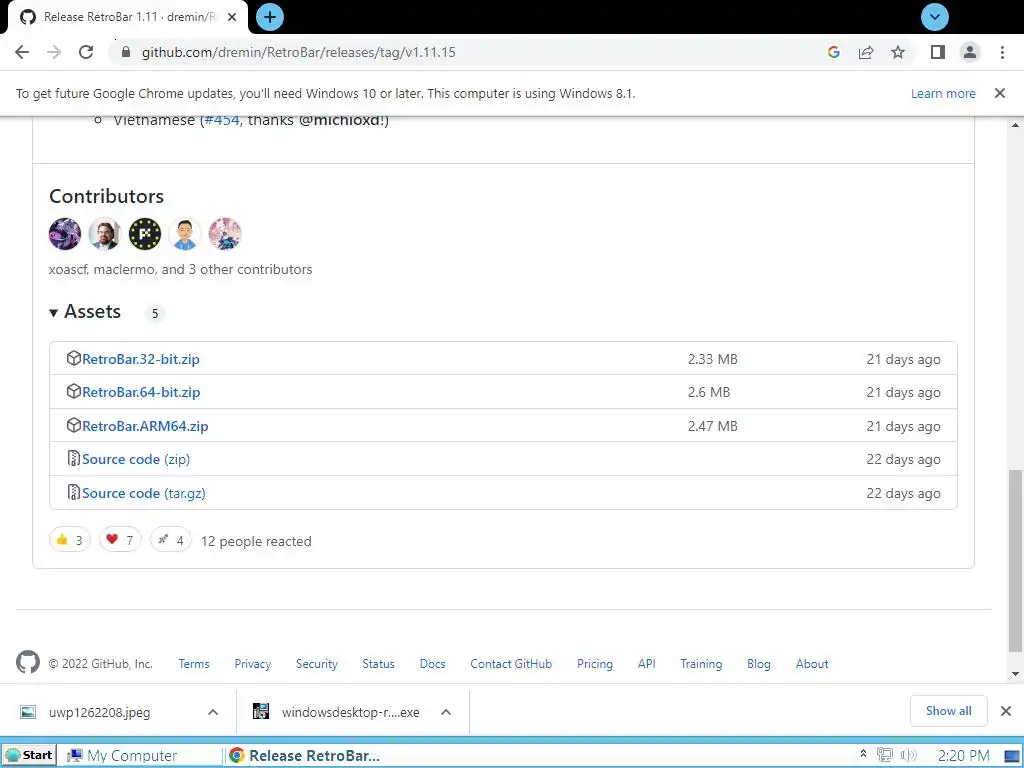The width and height of the screenshot is (1024, 768).
Task: Open the Blog footer link
Action: pyautogui.click(x=759, y=664)
